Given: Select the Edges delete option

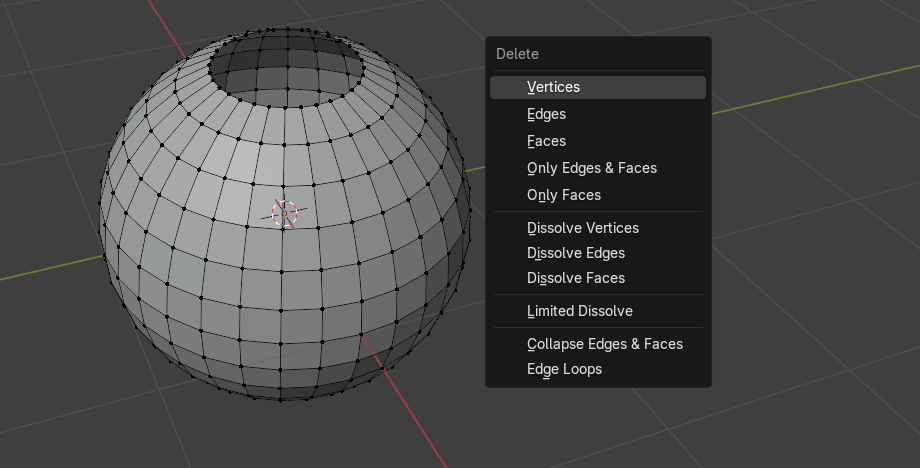Looking at the screenshot, I should [546, 114].
